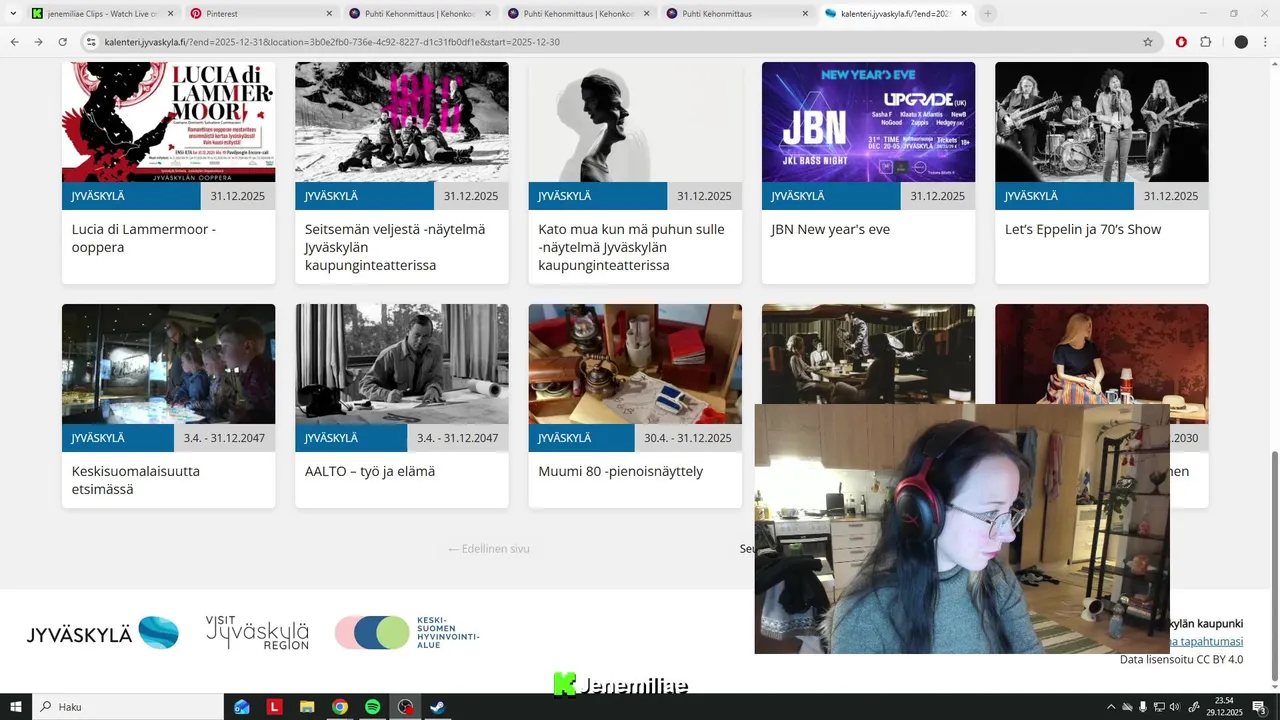Open Google Chrome from the taskbar

340,707
